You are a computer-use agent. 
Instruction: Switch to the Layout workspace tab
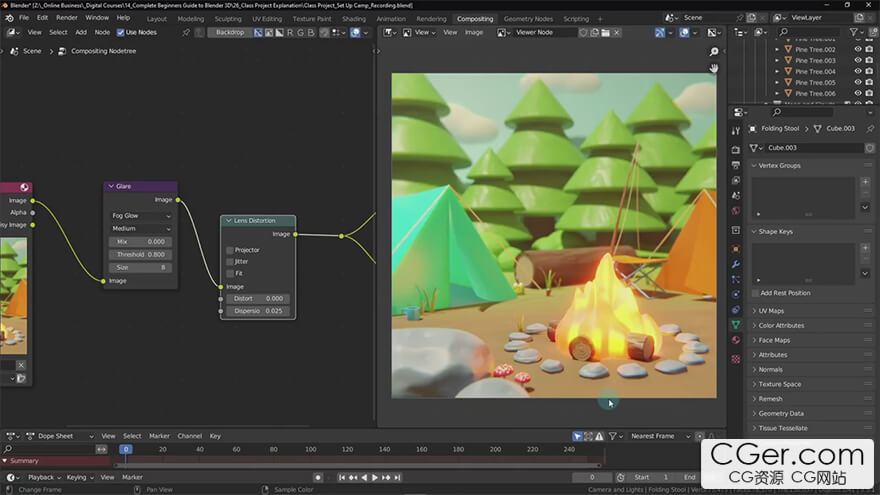click(157, 19)
